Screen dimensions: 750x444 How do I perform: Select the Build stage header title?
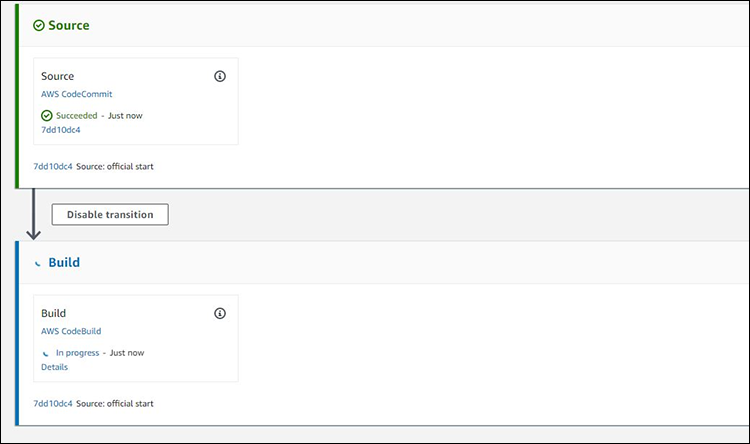[64, 262]
